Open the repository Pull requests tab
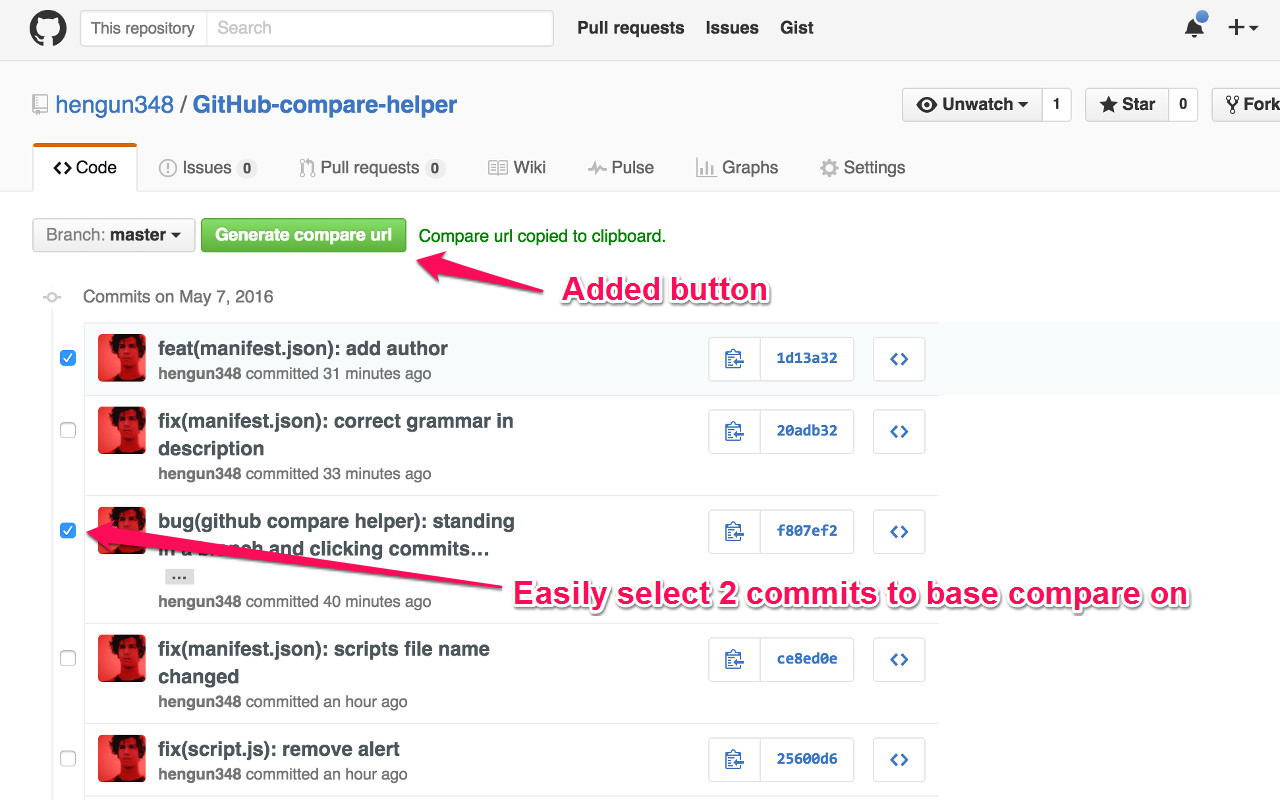Screen dimensions: 1280x800 pos(371,167)
